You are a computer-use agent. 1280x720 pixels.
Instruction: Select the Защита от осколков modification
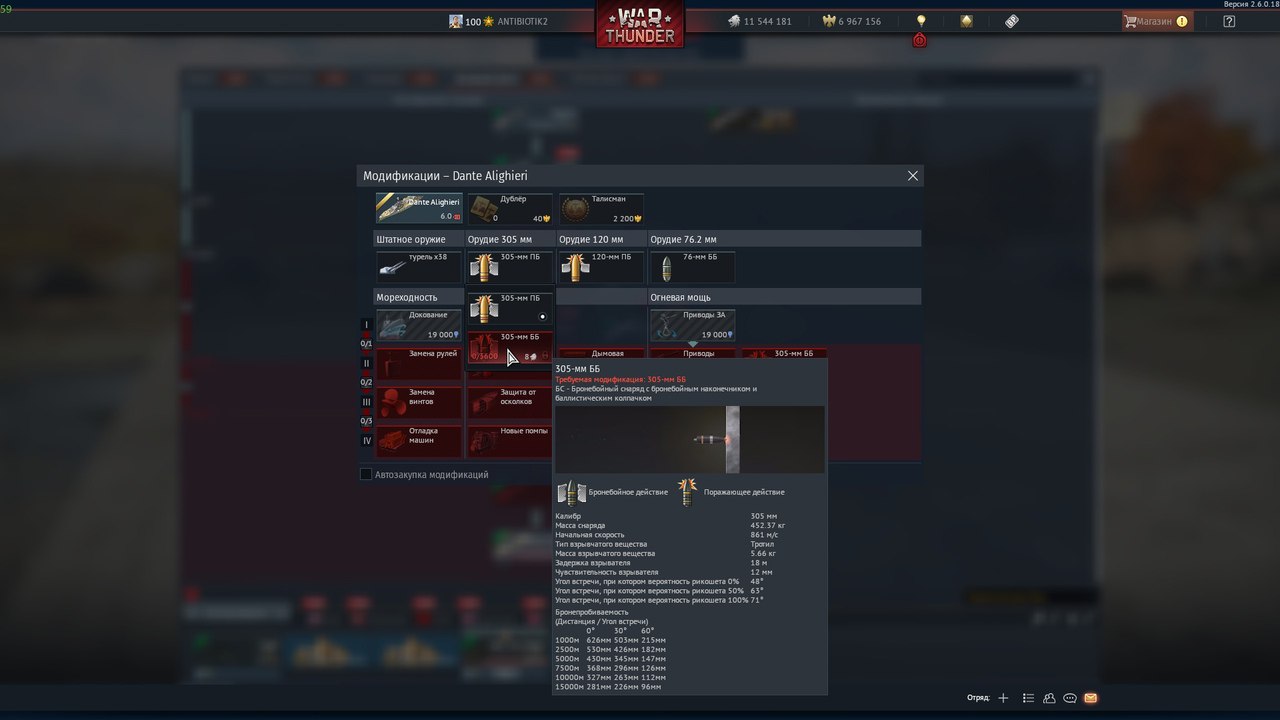(x=510, y=402)
